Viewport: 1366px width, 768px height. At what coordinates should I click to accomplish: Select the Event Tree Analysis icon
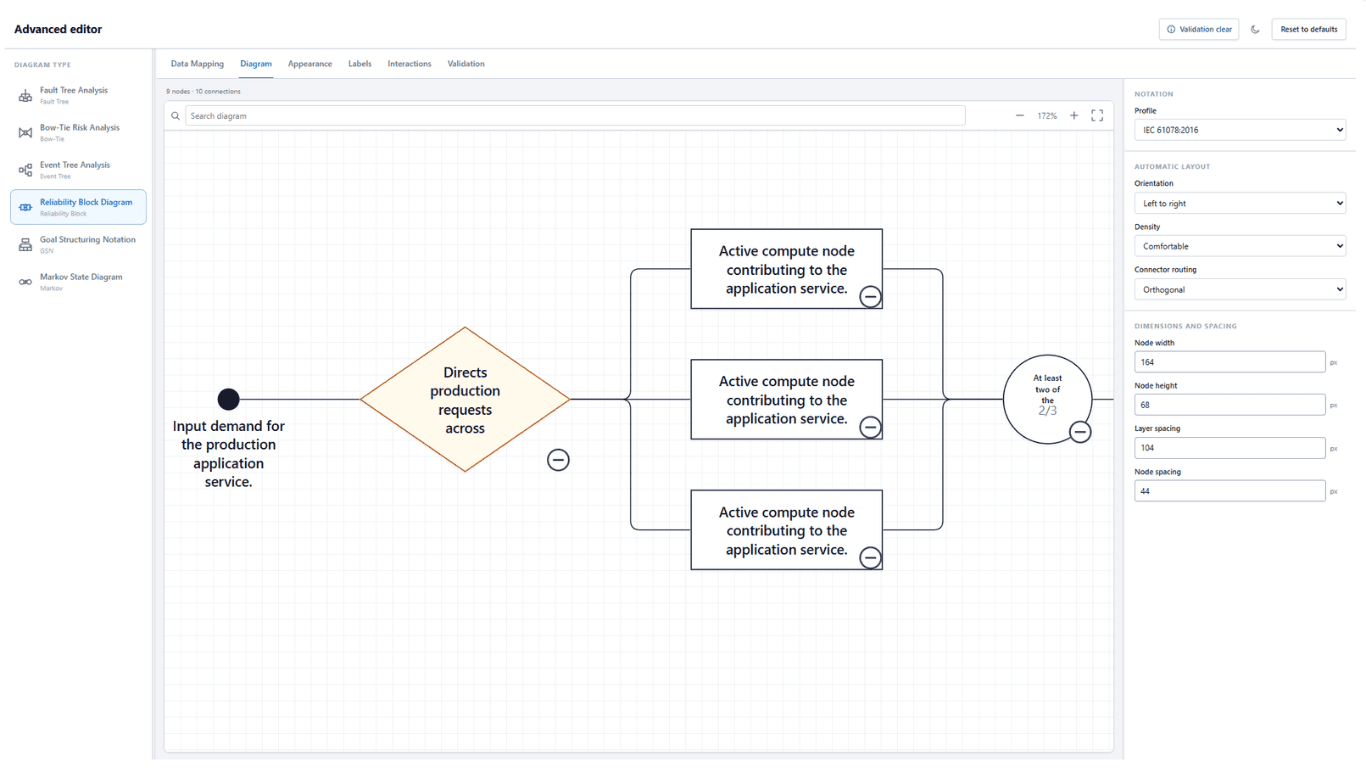tap(26, 170)
